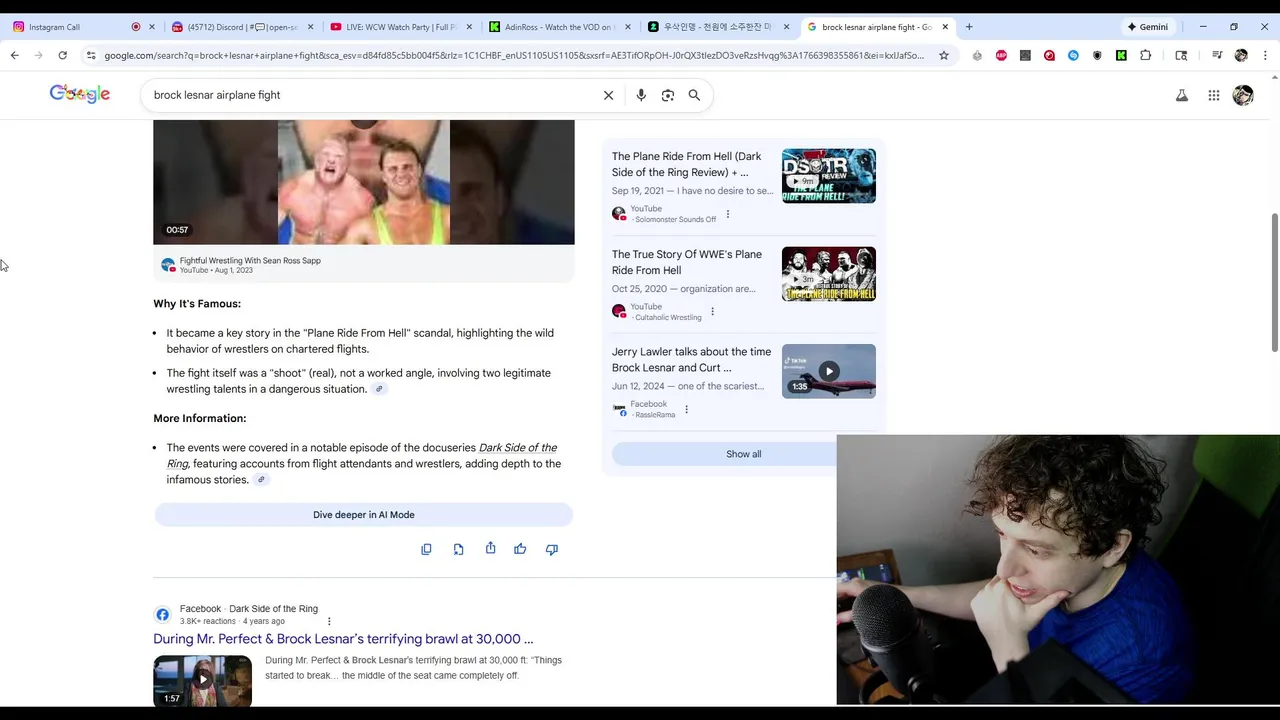Open the Google apps grid
Image resolution: width=1280 pixels, height=720 pixels.
point(1213,95)
